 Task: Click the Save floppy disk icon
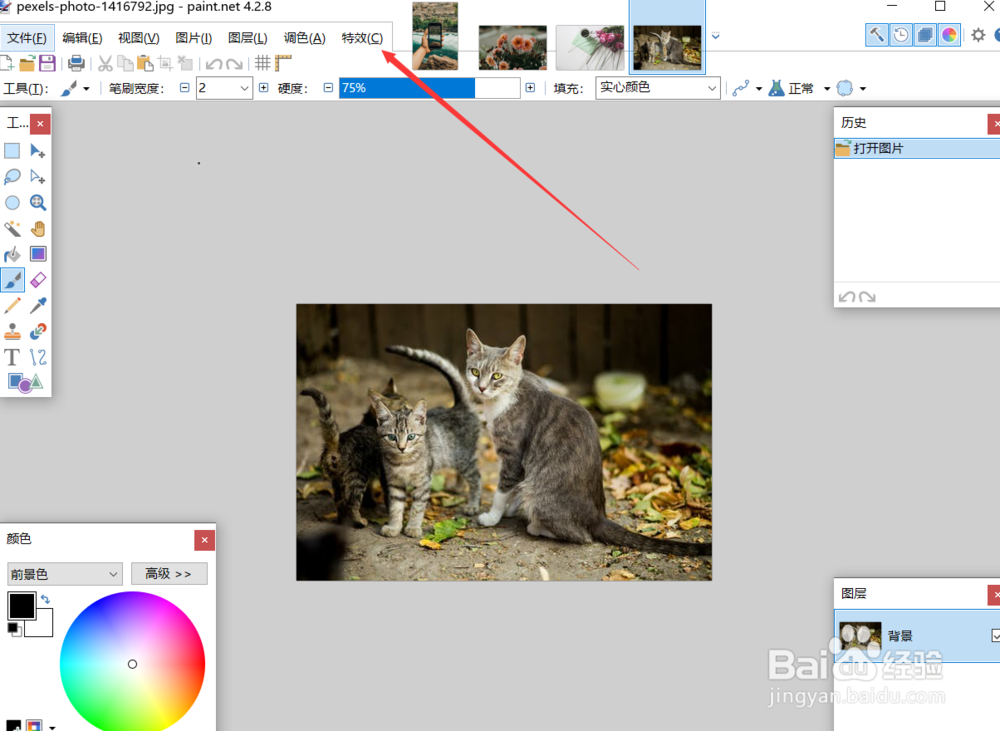(47, 63)
